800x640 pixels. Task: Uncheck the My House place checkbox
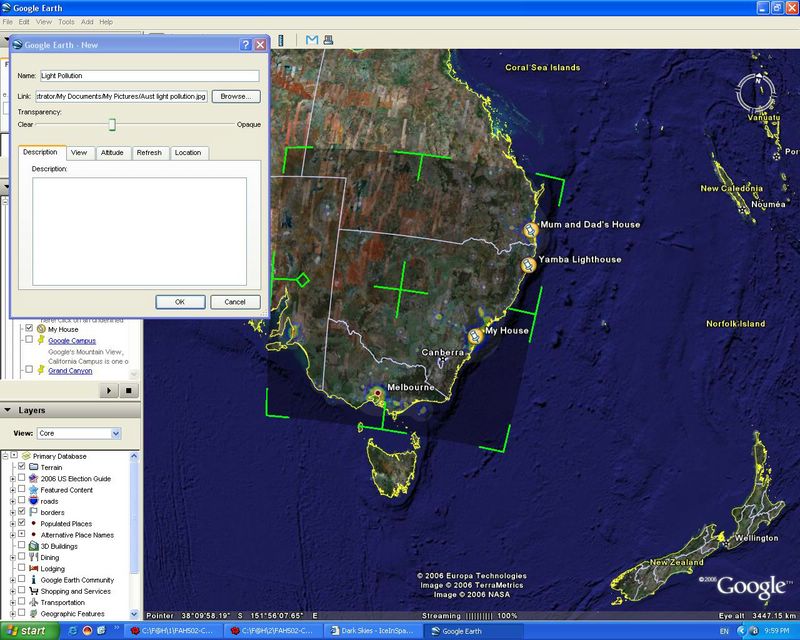29,328
